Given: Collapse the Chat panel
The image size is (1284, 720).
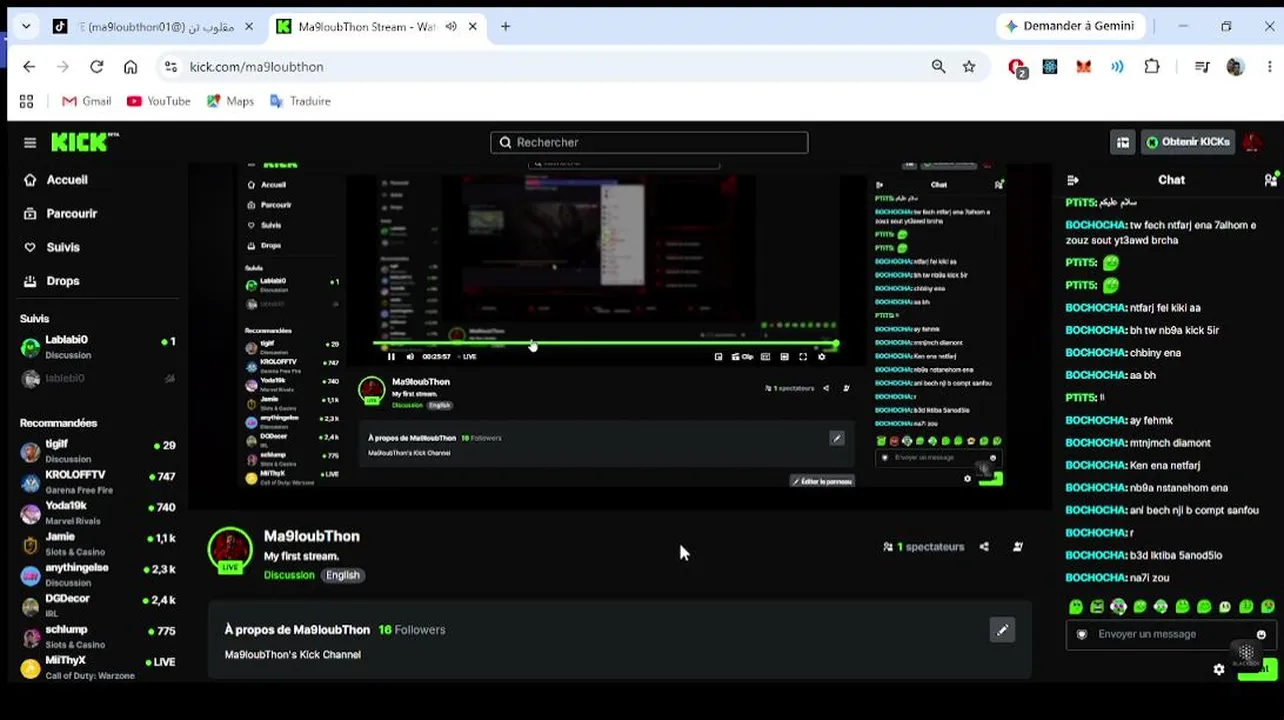Looking at the screenshot, I should coord(1073,180).
